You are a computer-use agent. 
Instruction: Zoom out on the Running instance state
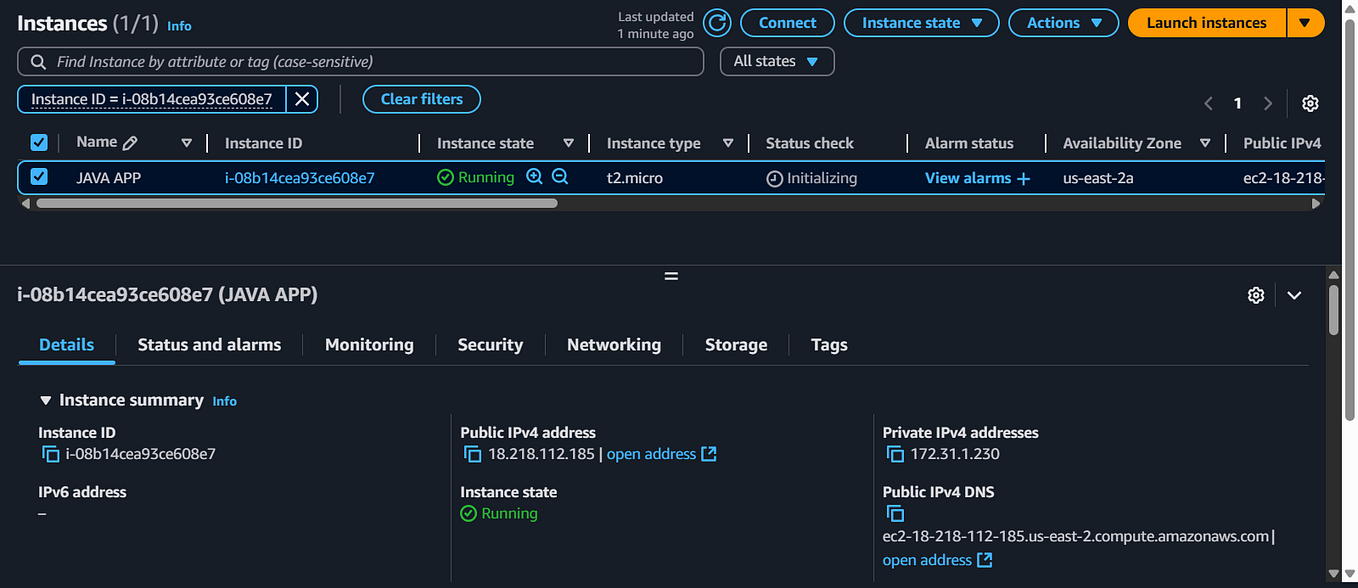pos(559,177)
